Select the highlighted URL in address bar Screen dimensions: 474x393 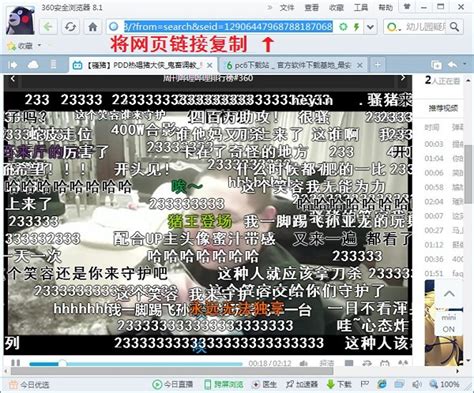coord(228,27)
